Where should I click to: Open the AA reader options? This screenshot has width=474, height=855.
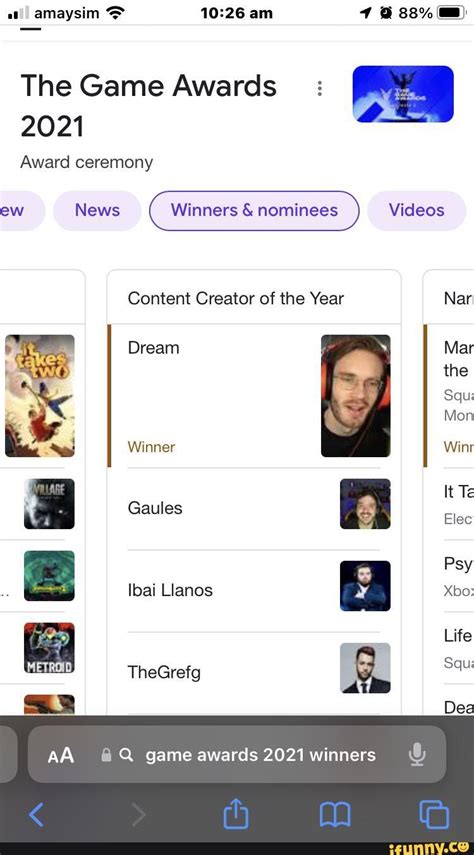[x=61, y=755]
